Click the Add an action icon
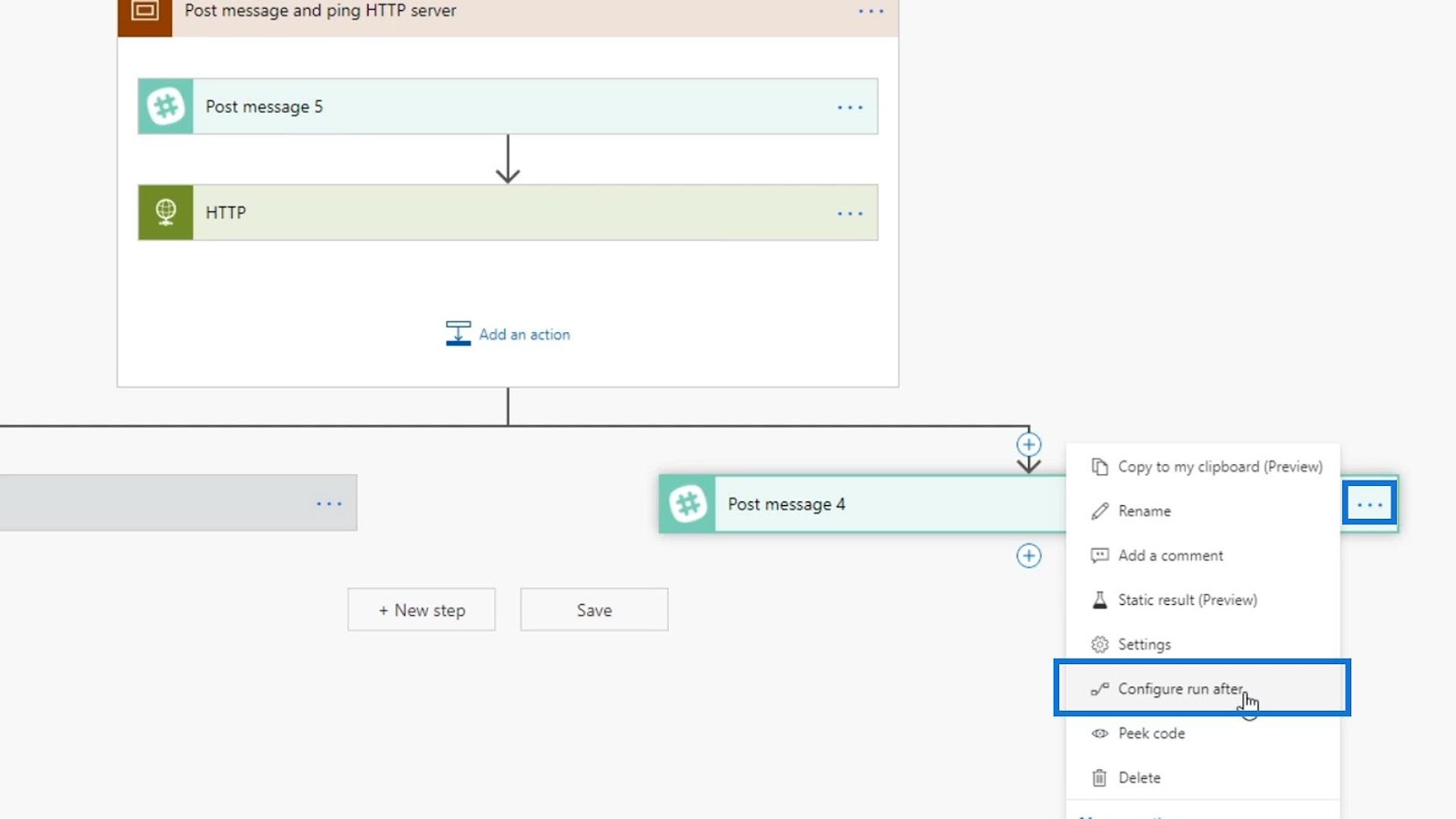This screenshot has width=1456, height=819. coord(458,333)
